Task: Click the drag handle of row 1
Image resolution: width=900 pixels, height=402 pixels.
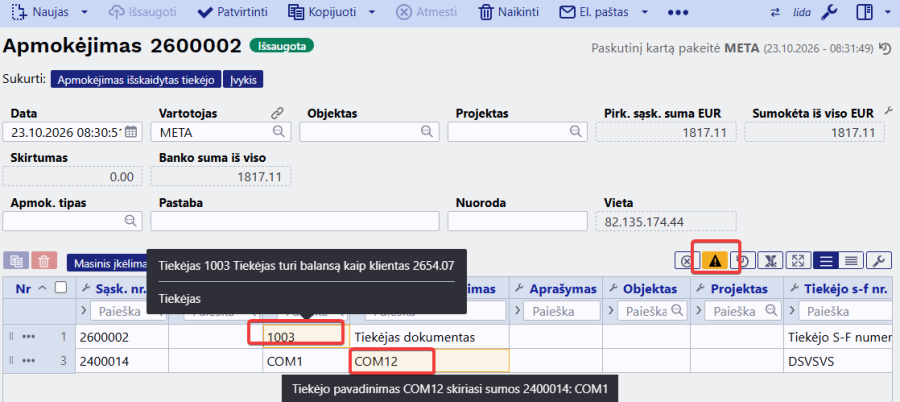Action: click(x=11, y=337)
